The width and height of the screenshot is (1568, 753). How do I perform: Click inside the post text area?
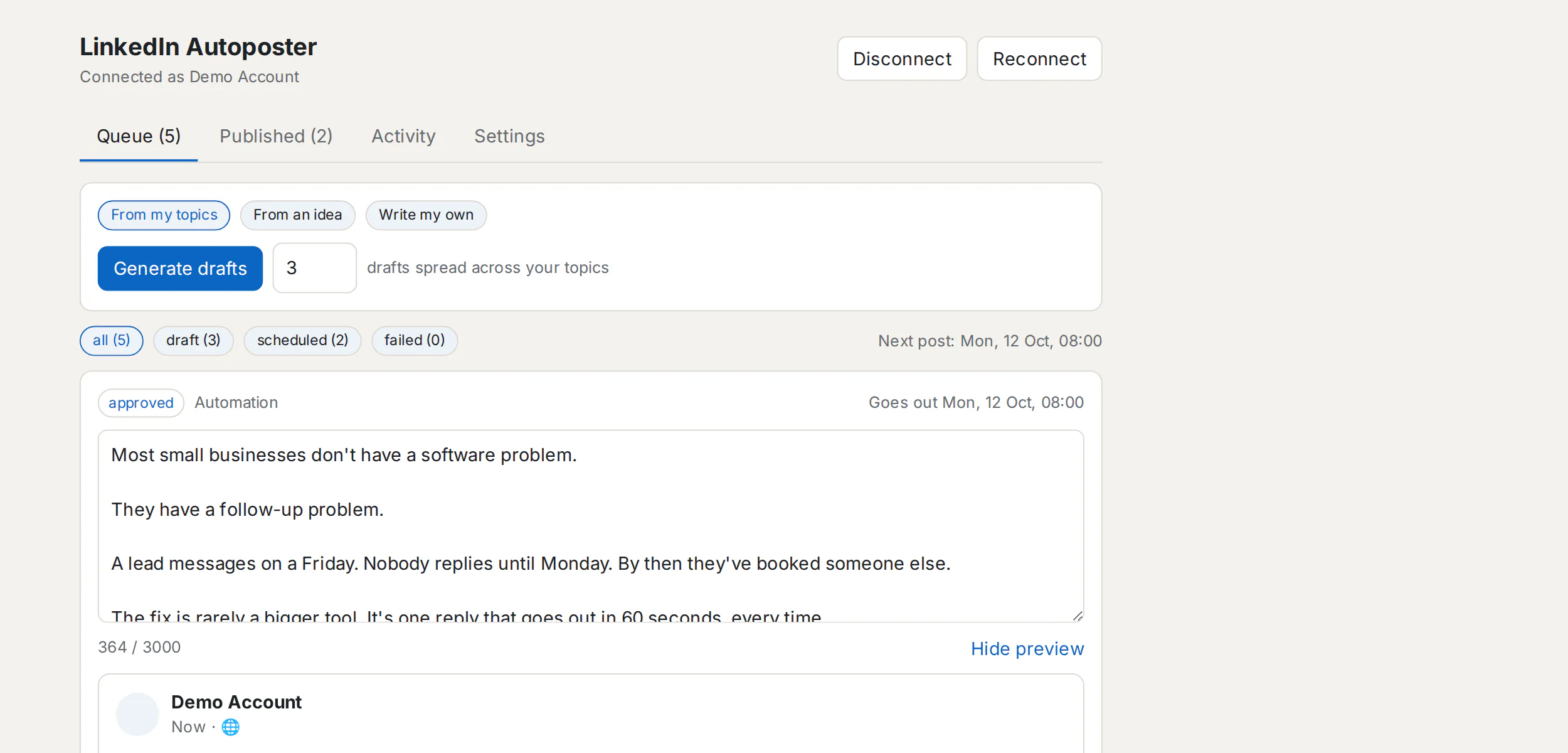(591, 526)
